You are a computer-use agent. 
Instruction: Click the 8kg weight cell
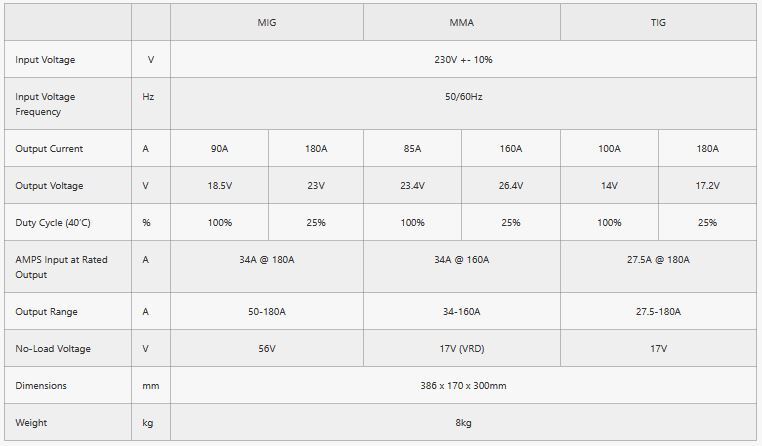coord(463,422)
